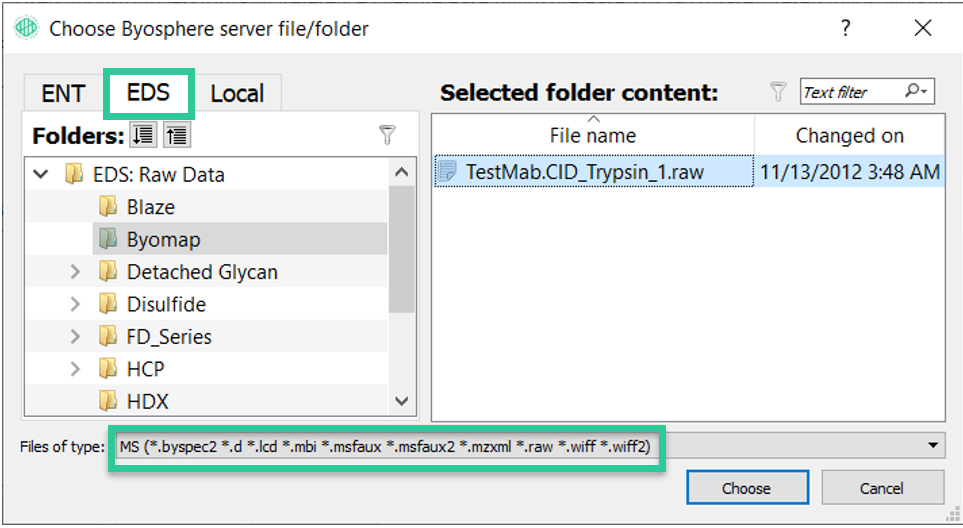Click the Choose button
Image resolution: width=963 pixels, height=528 pixels.
click(747, 487)
